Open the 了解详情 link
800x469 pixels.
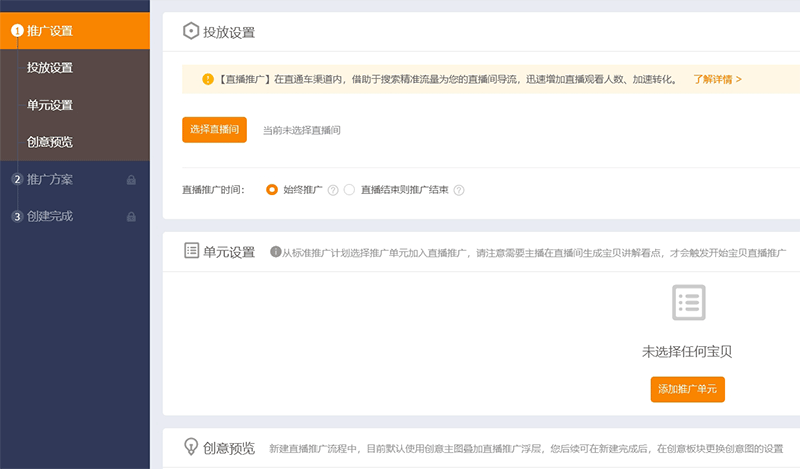pos(717,78)
